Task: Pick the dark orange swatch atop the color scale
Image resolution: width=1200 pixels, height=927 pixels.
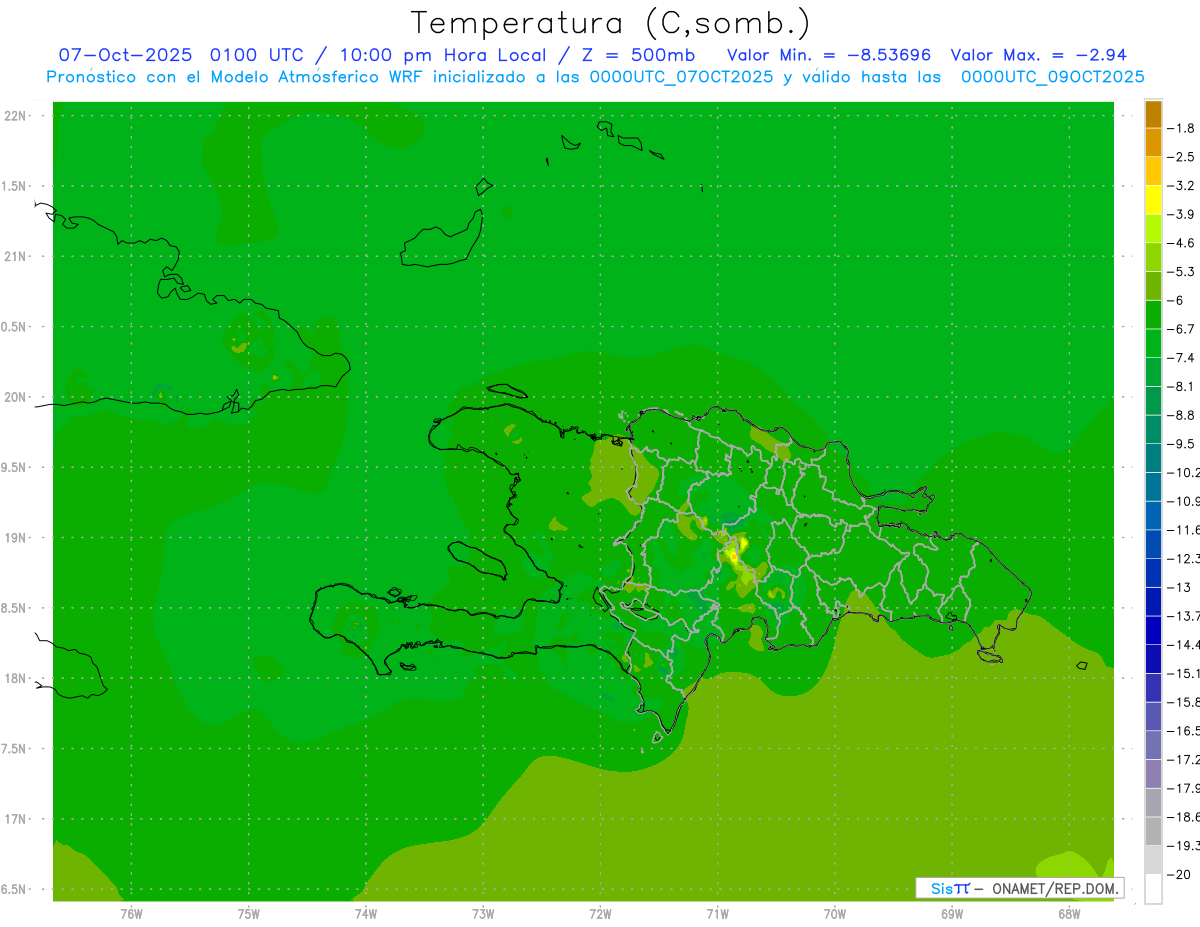Action: [x=1153, y=114]
